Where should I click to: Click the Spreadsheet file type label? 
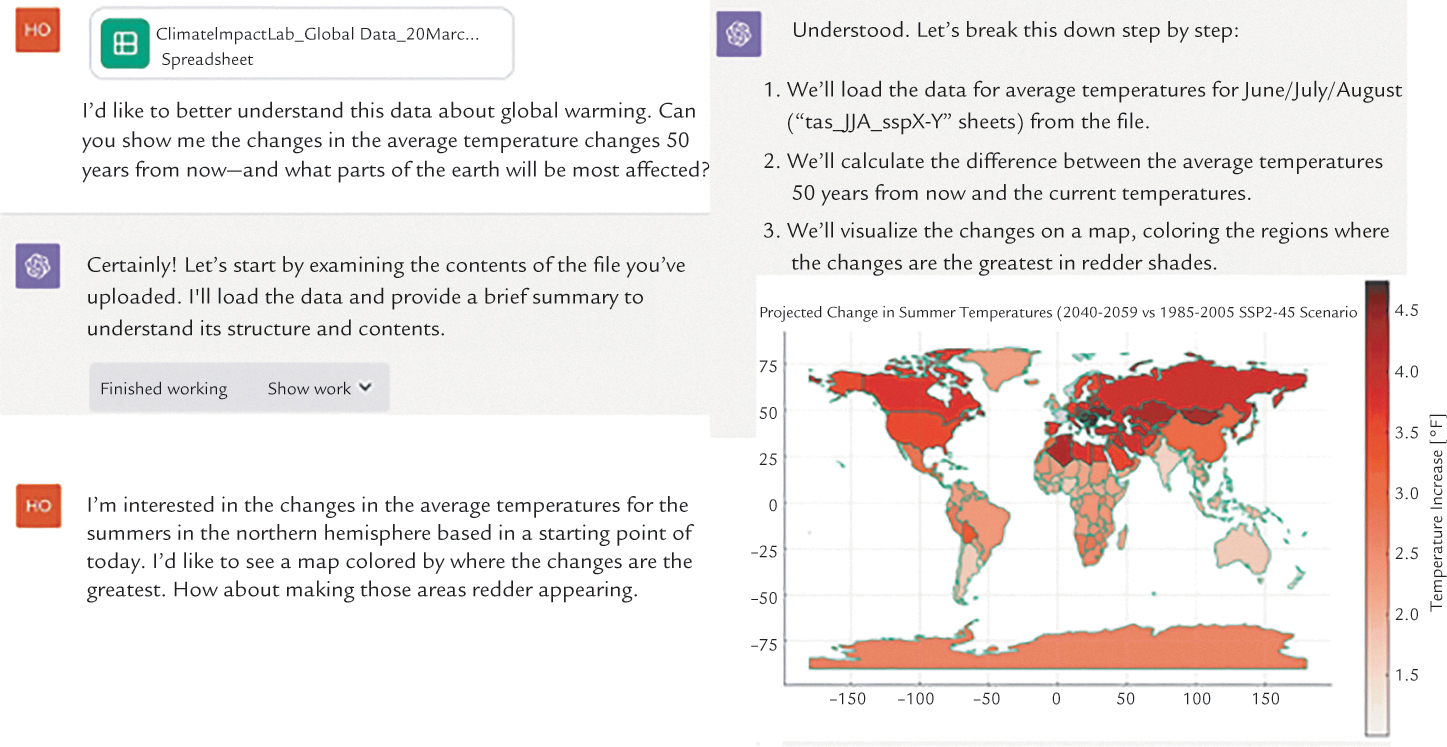(207, 59)
